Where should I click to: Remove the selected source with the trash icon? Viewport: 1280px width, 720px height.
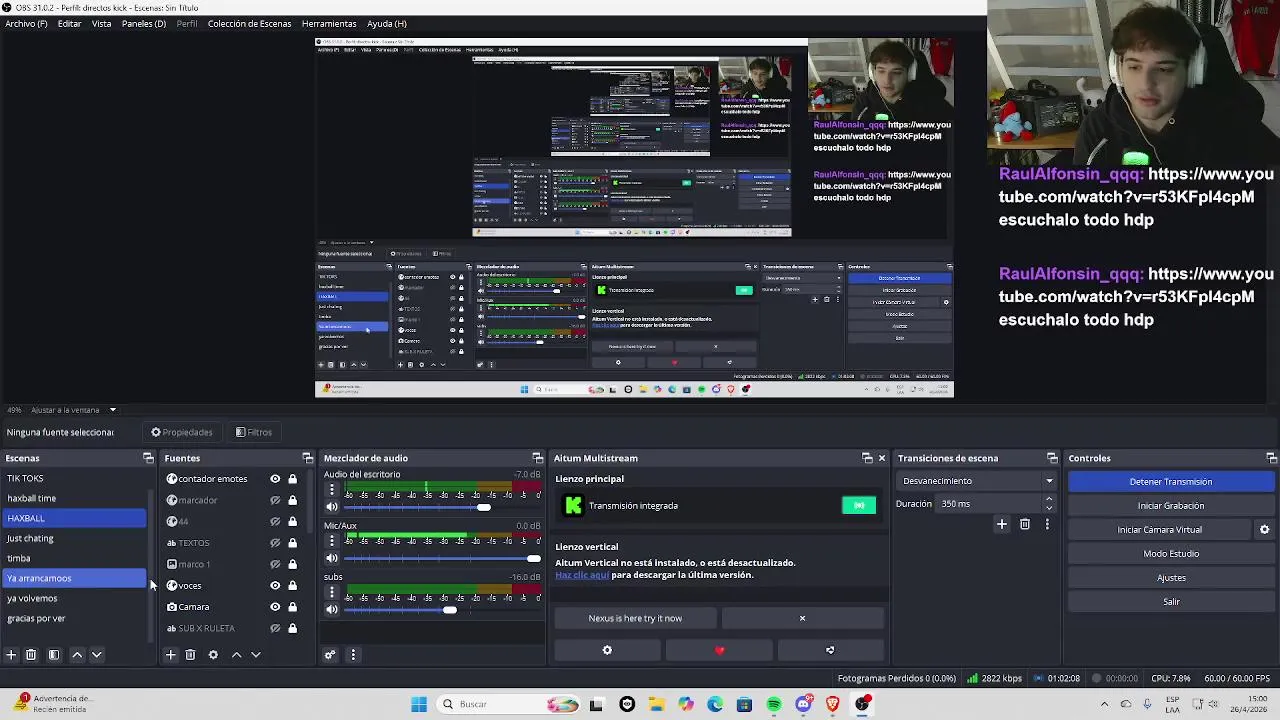click(x=190, y=655)
